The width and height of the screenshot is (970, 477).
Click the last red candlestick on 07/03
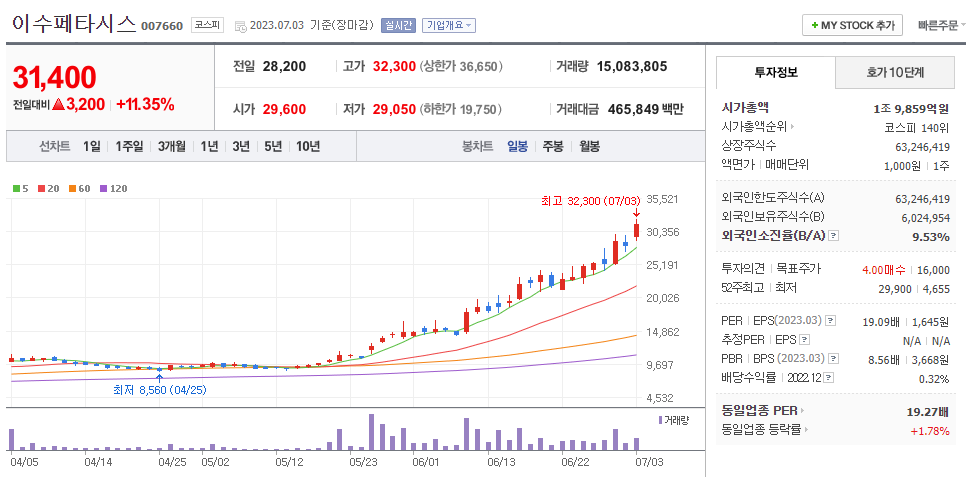pyautogui.click(x=637, y=230)
